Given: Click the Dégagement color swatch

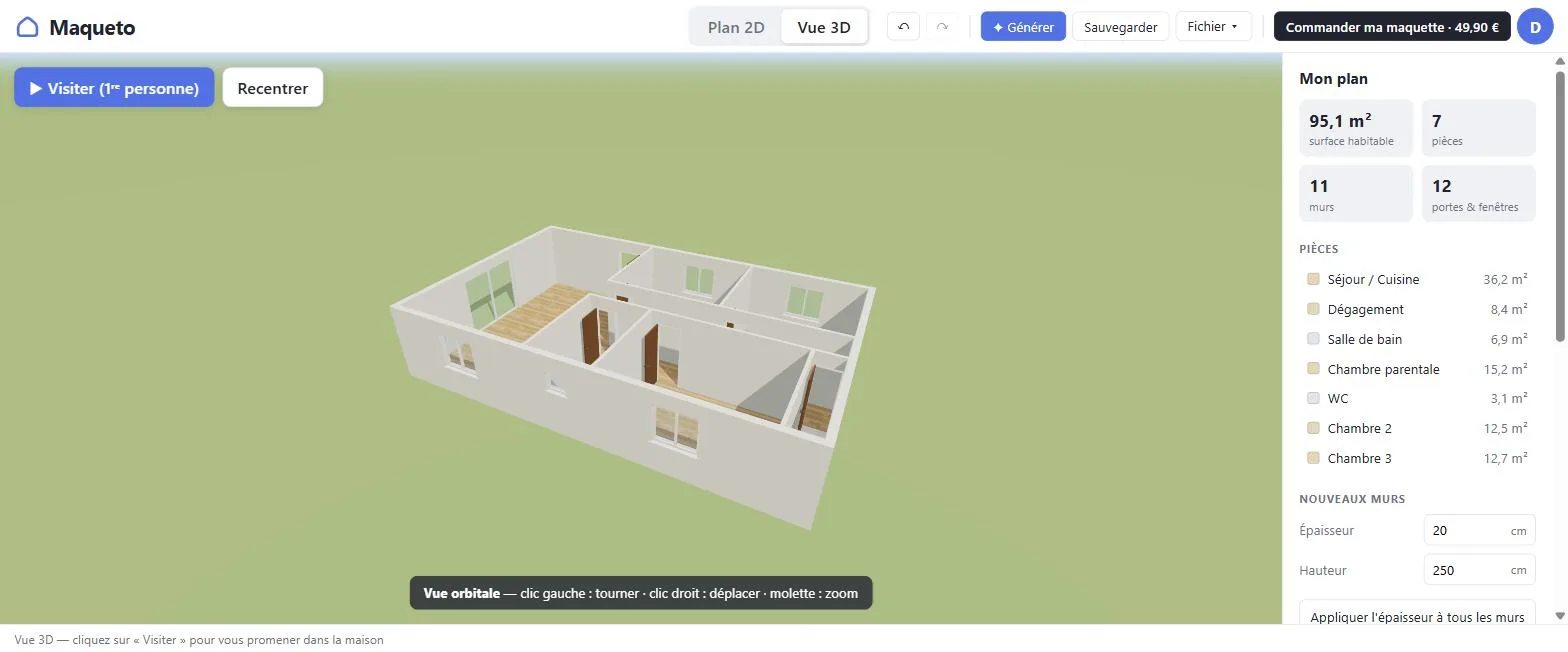Looking at the screenshot, I should (1313, 309).
